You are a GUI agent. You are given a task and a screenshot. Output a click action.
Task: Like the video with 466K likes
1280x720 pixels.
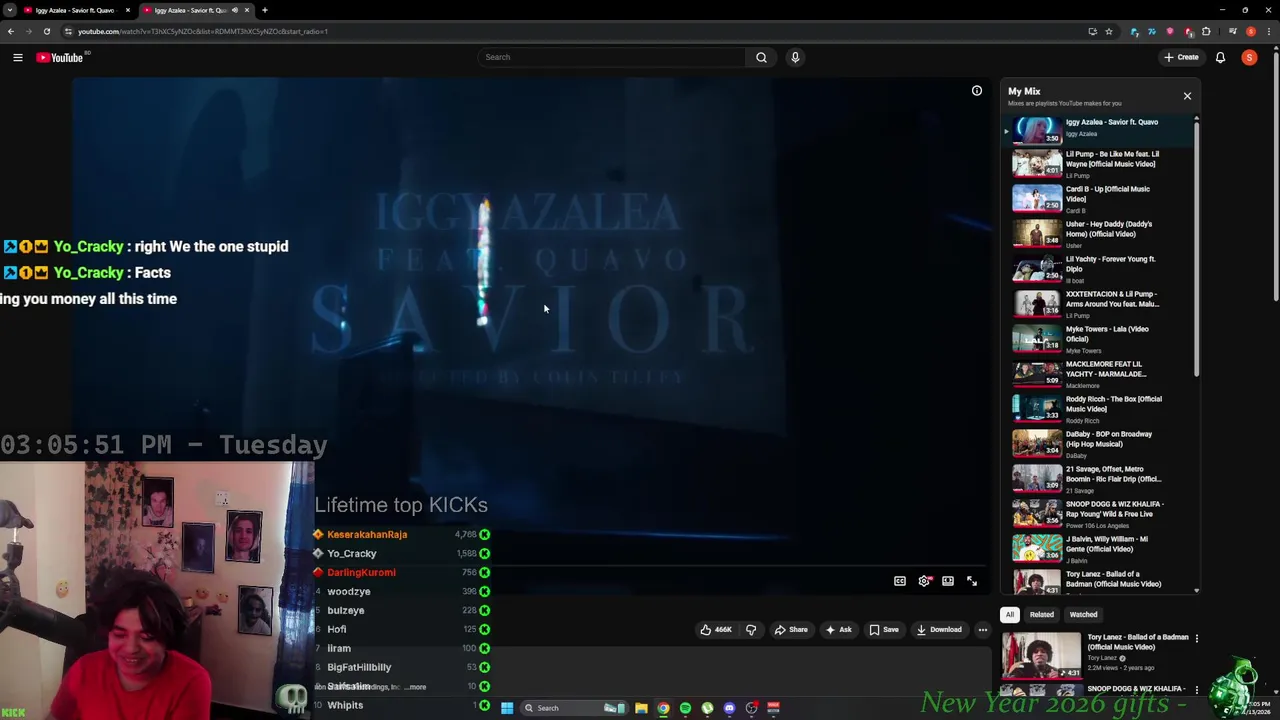click(716, 630)
